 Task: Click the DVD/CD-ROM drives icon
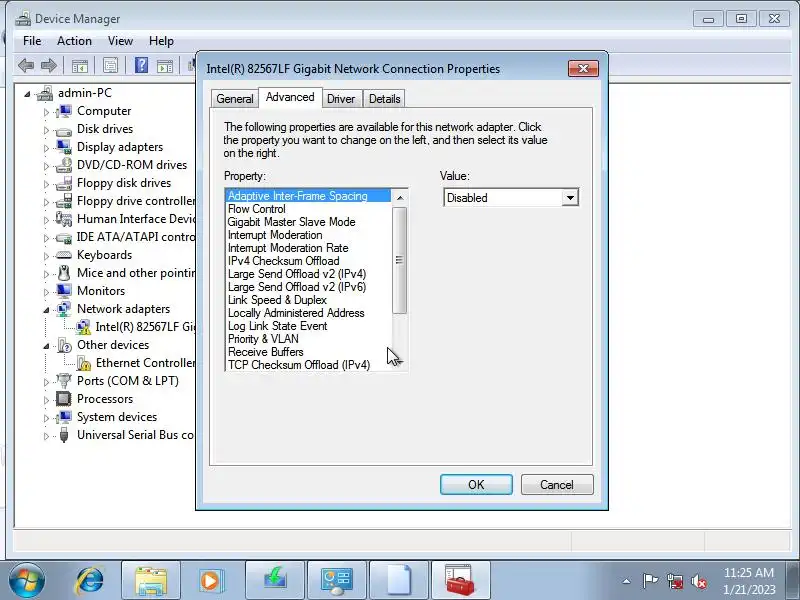pyautogui.click(x=64, y=165)
